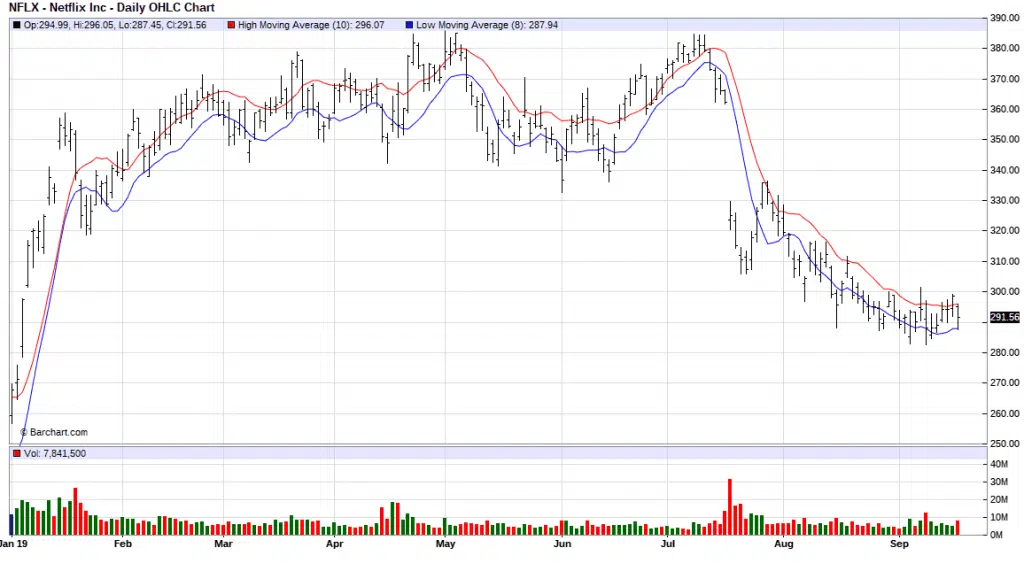
Task: Select the Low Moving Average (8) legend label
Action: click(x=483, y=24)
